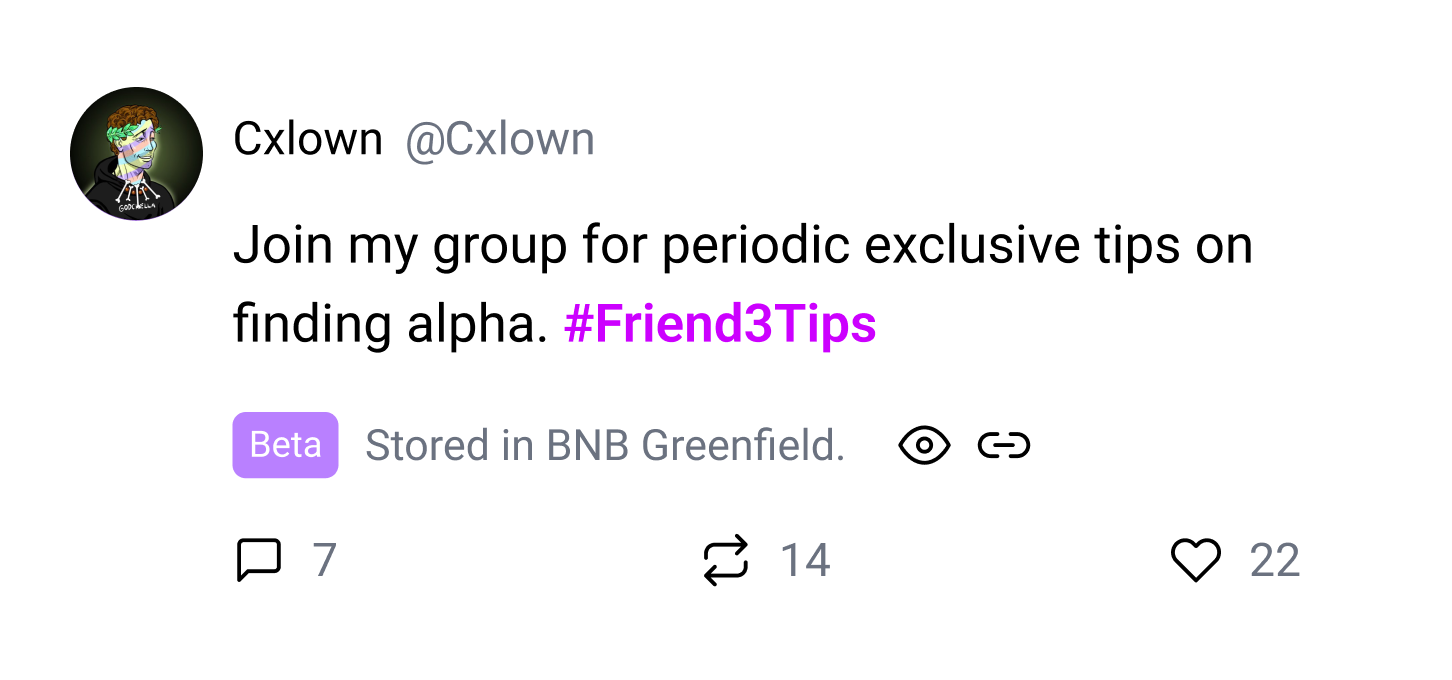Click the 'finding alpha.' text
Screen dimensions: 1452x680
[x=390, y=324]
